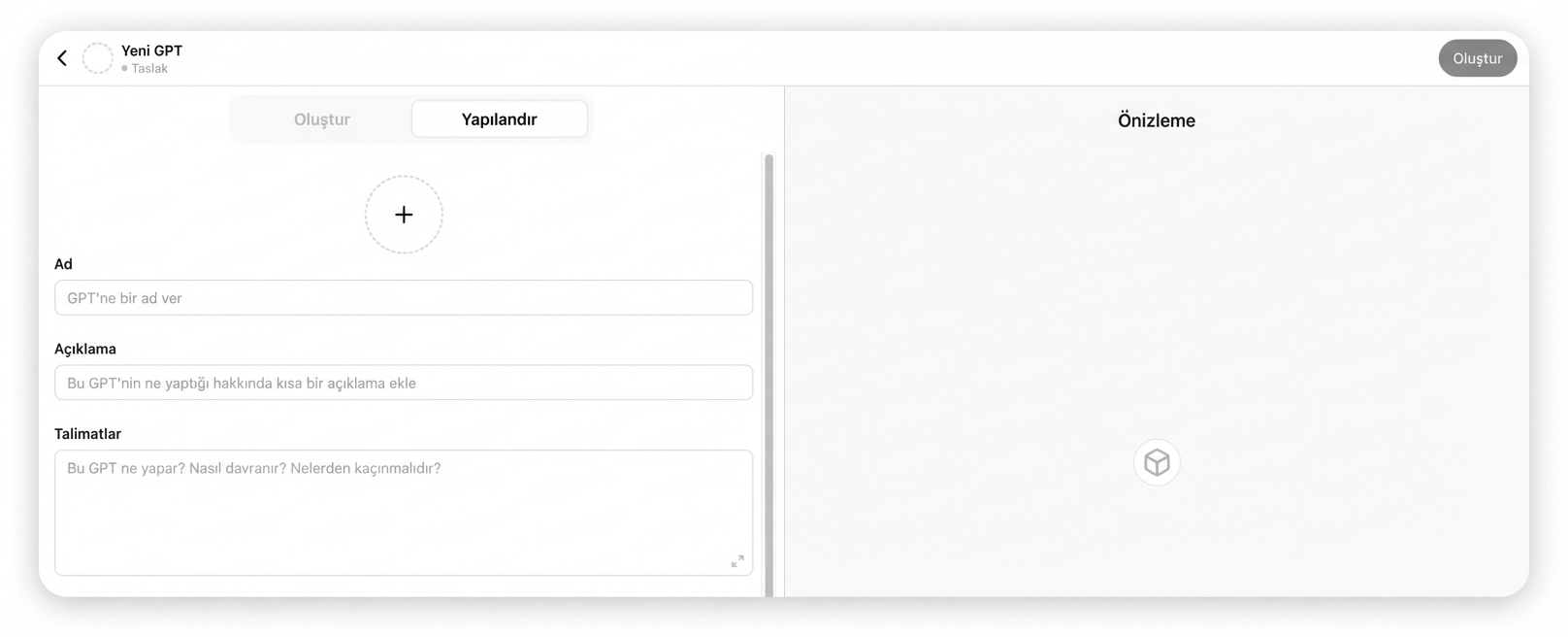
Task: Expand the Talimatlar text area
Action: (x=737, y=561)
